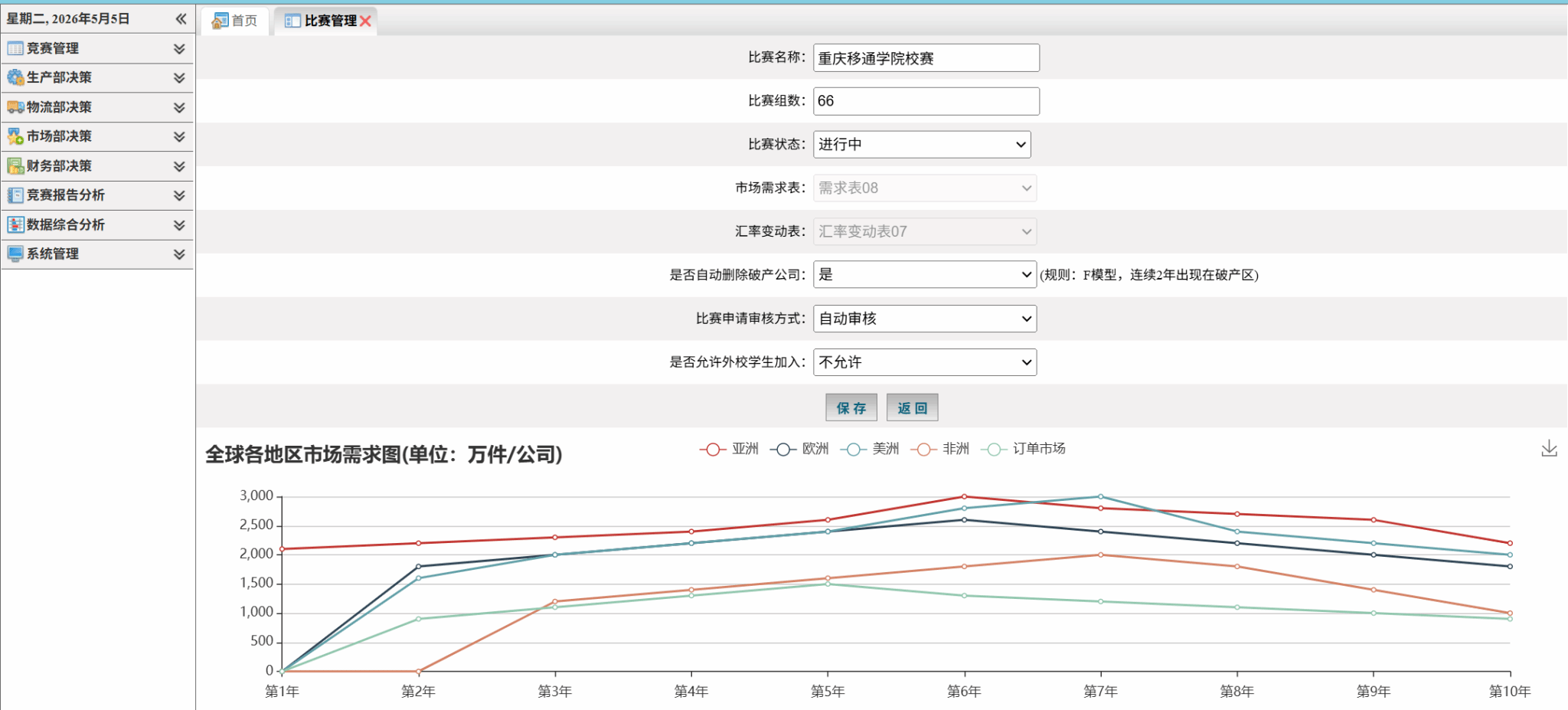This screenshot has width=1568, height=710.
Task: Open the 比赛状态 dropdown
Action: 922,144
